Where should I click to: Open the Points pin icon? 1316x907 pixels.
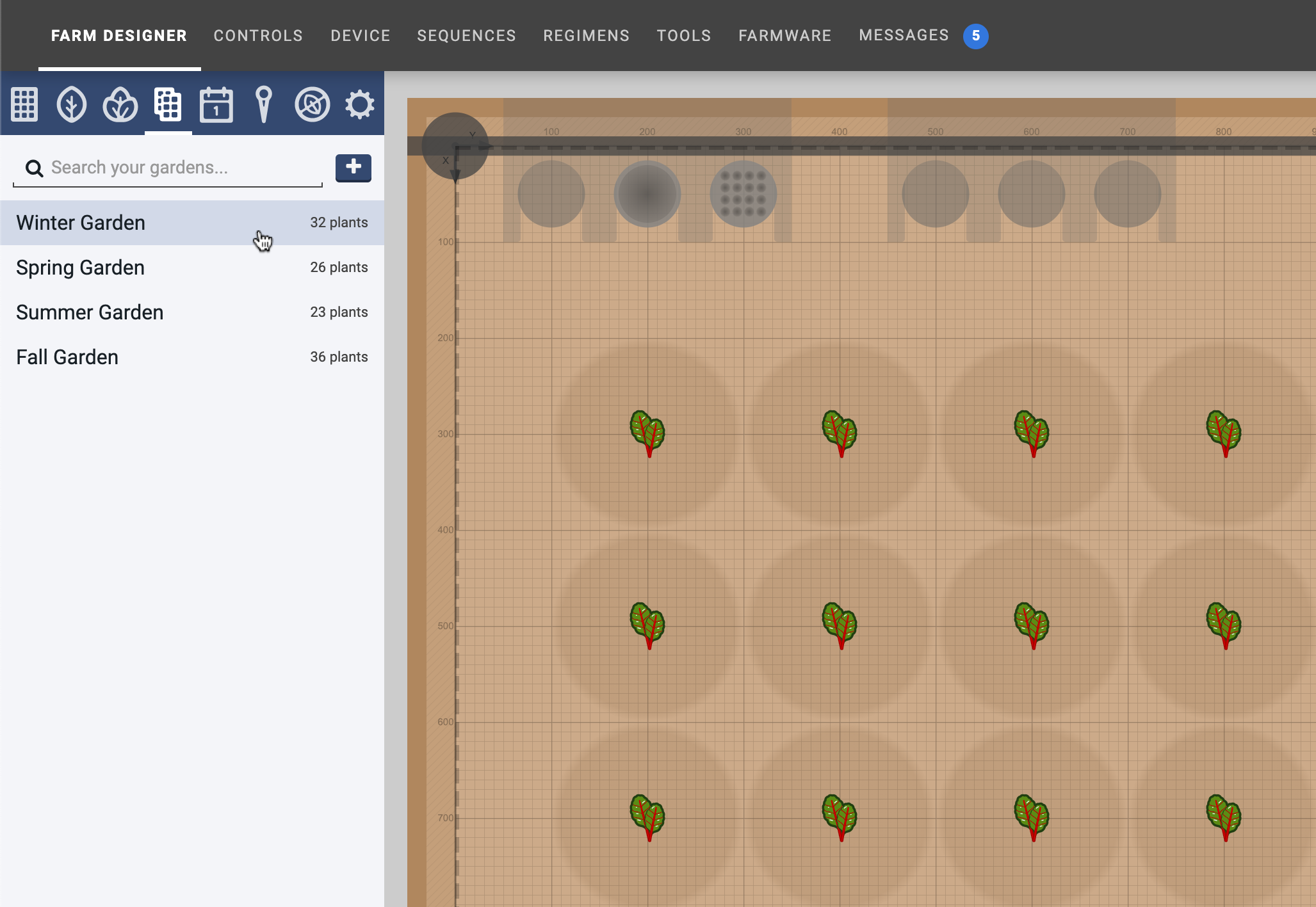[x=263, y=104]
